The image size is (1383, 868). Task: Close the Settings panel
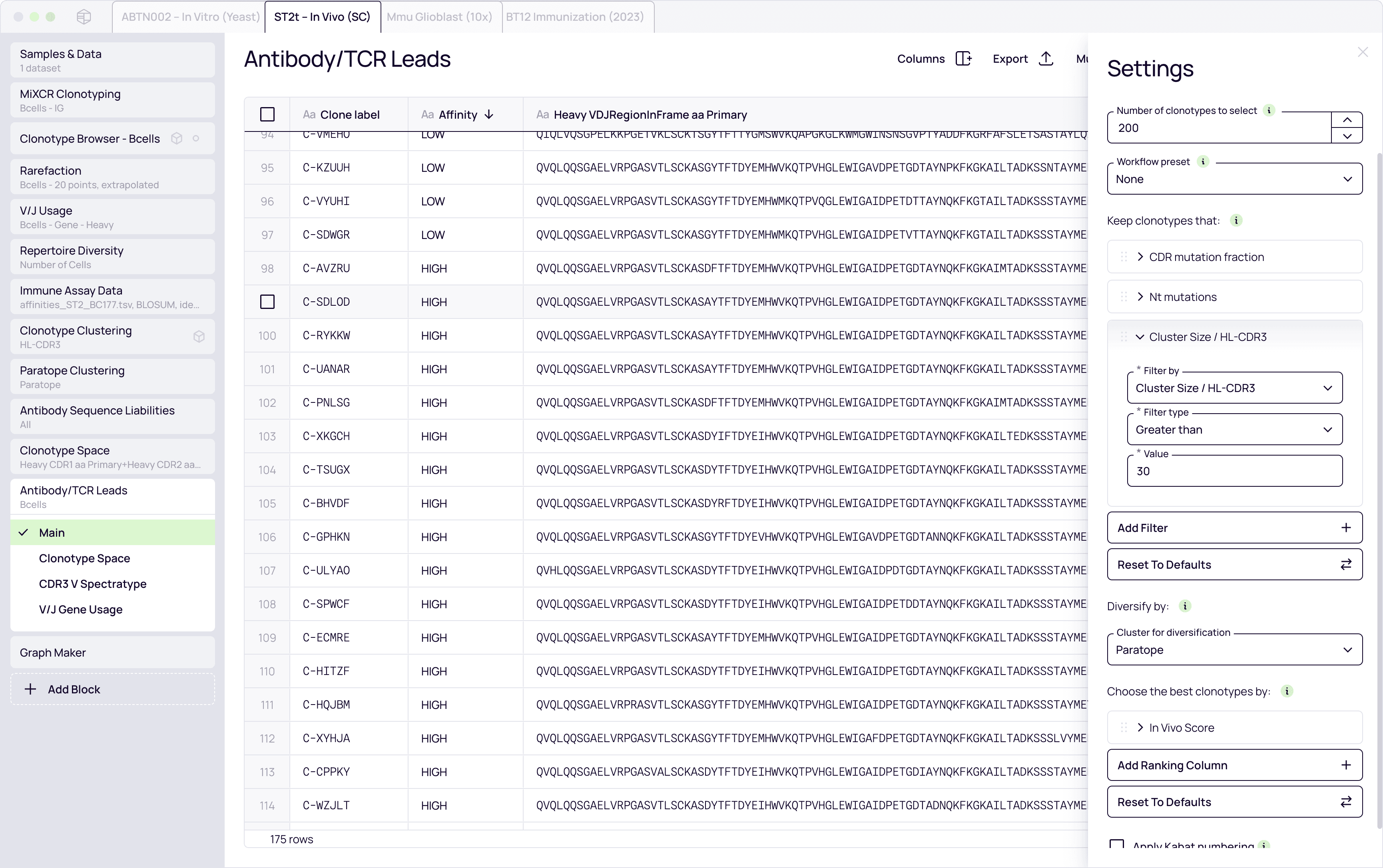click(1363, 52)
